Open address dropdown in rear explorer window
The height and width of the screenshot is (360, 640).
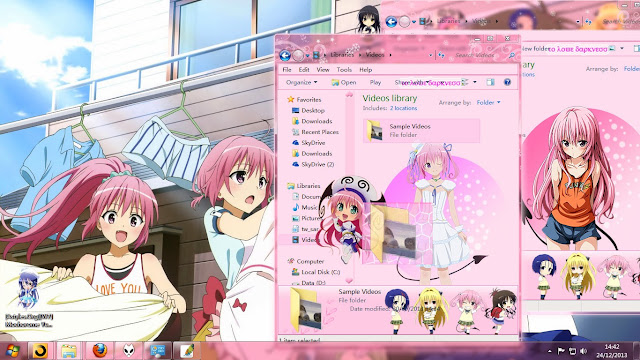pyautogui.click(x=578, y=22)
